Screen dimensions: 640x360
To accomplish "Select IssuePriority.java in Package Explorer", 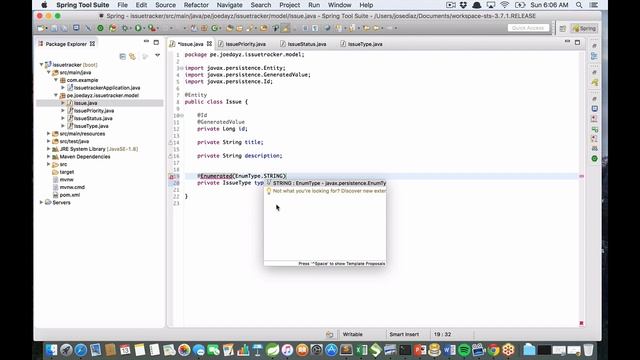I will pyautogui.click(x=94, y=111).
